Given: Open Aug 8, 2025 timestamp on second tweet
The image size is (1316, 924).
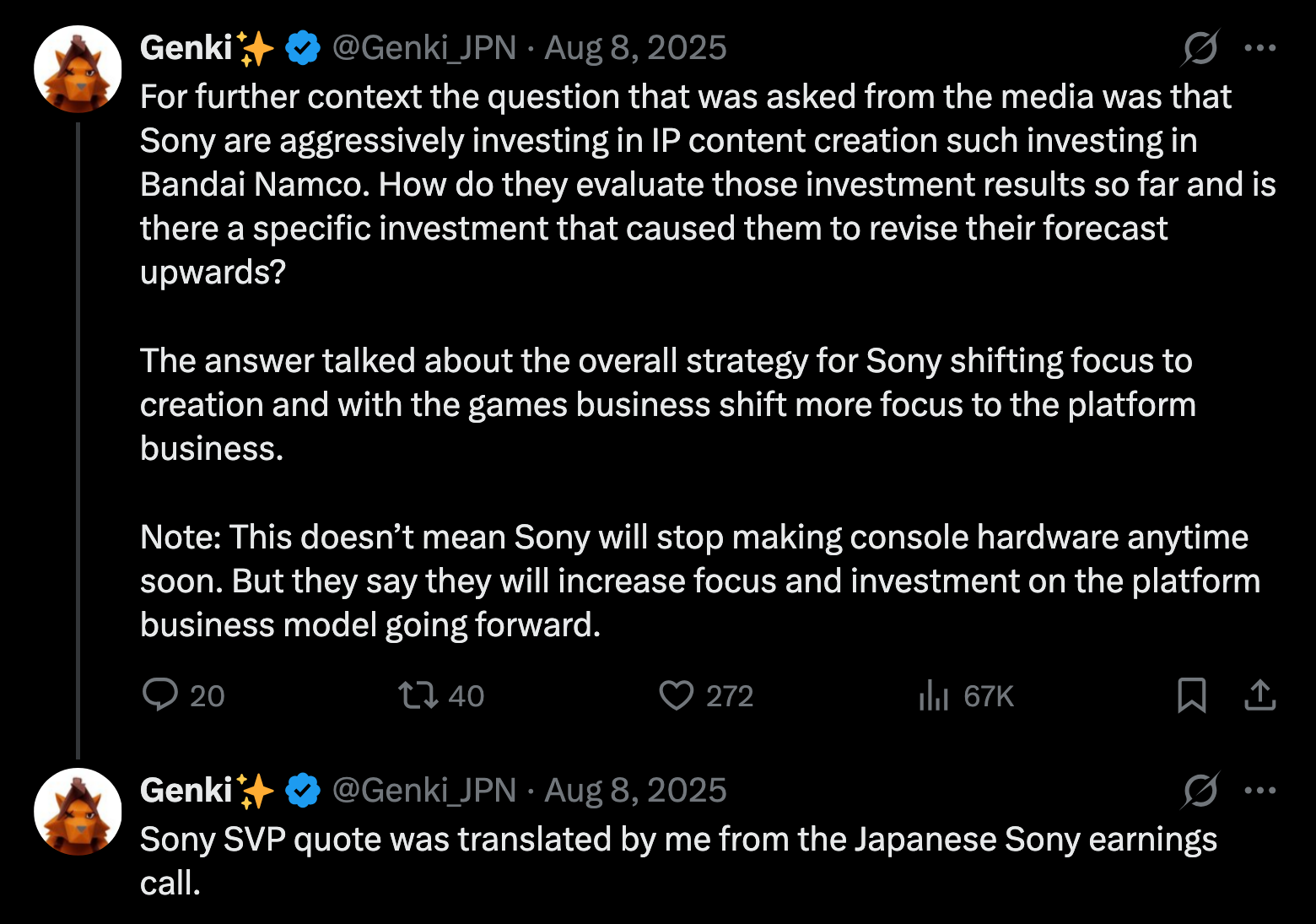Looking at the screenshot, I should [635, 791].
